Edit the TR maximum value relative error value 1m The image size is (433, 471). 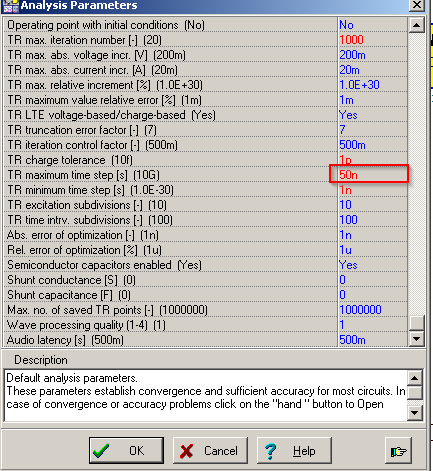(372, 100)
